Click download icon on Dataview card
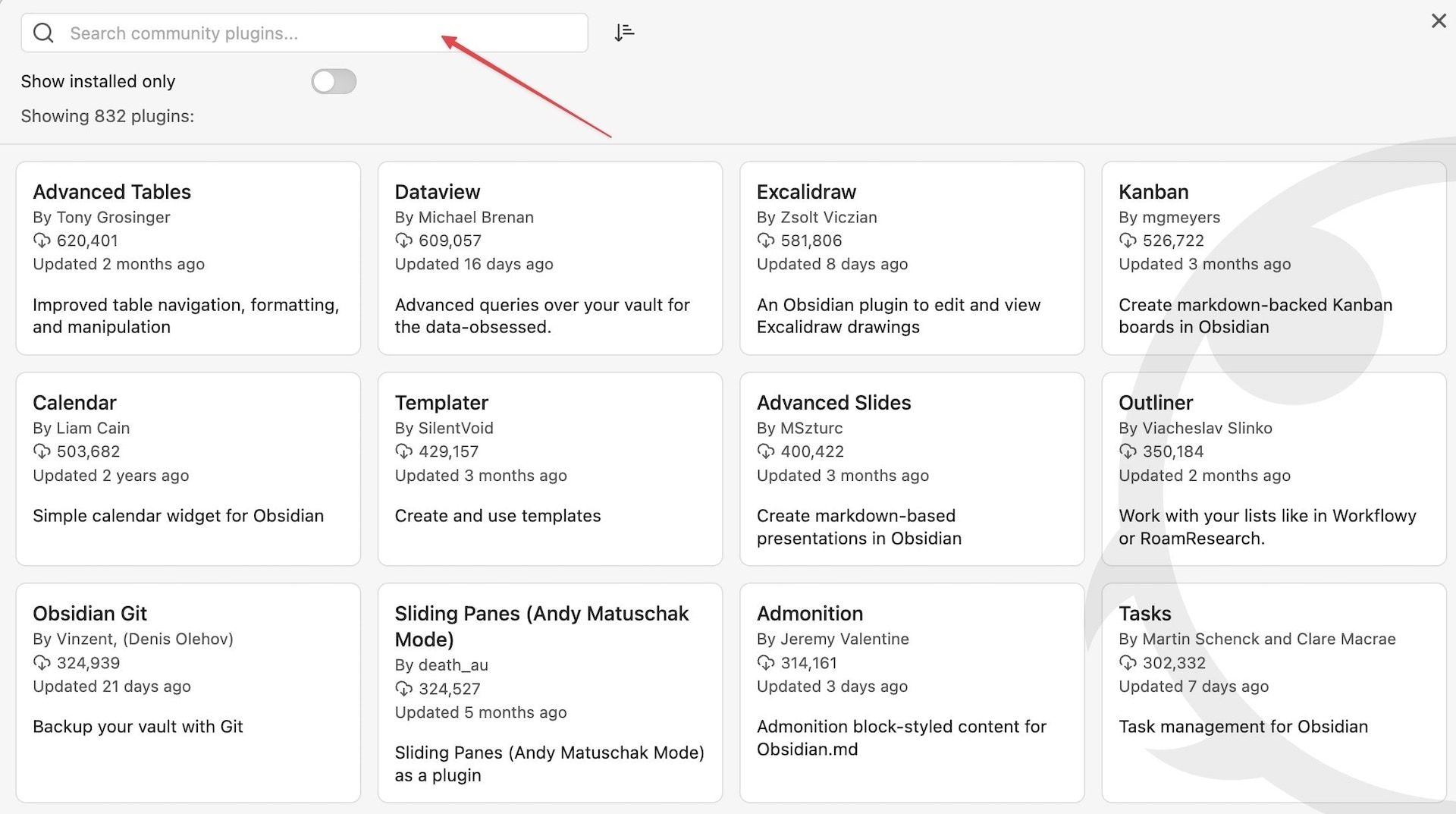Screen dimensions: 1456x814 (403, 240)
